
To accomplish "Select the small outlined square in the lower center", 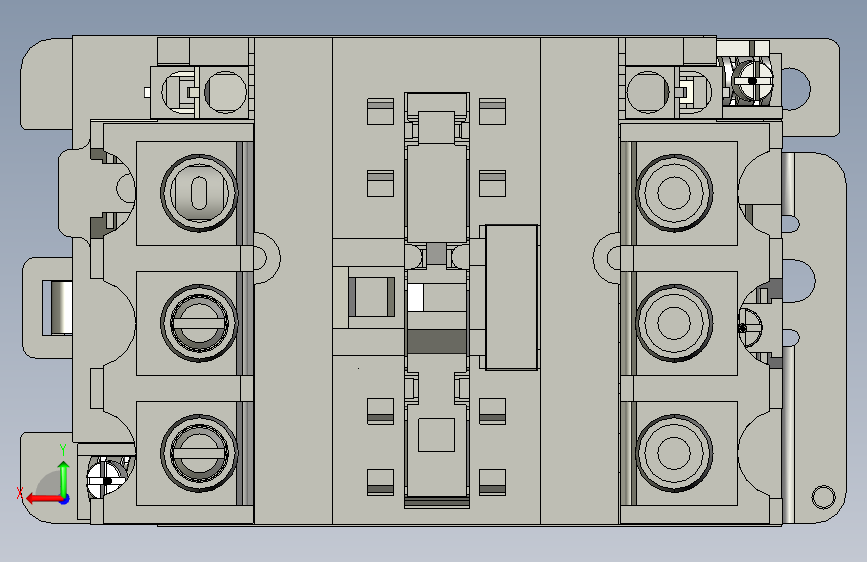I will click(x=436, y=435).
